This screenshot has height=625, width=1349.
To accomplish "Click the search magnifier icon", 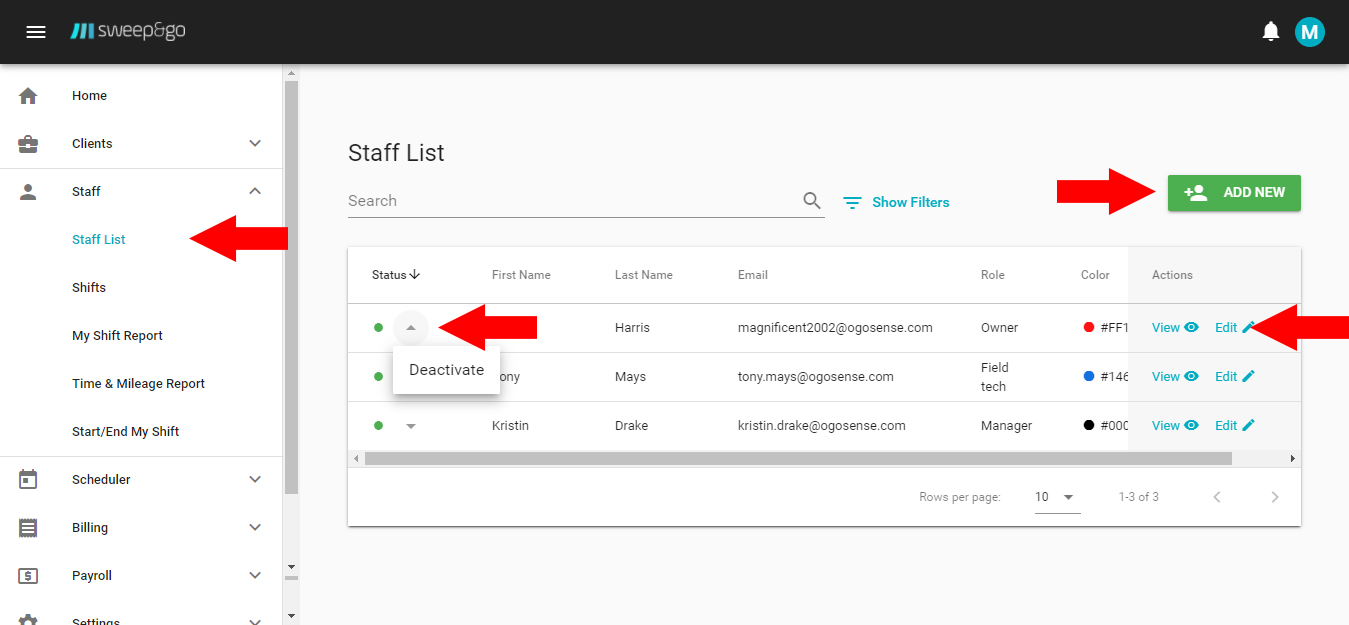I will (x=811, y=200).
